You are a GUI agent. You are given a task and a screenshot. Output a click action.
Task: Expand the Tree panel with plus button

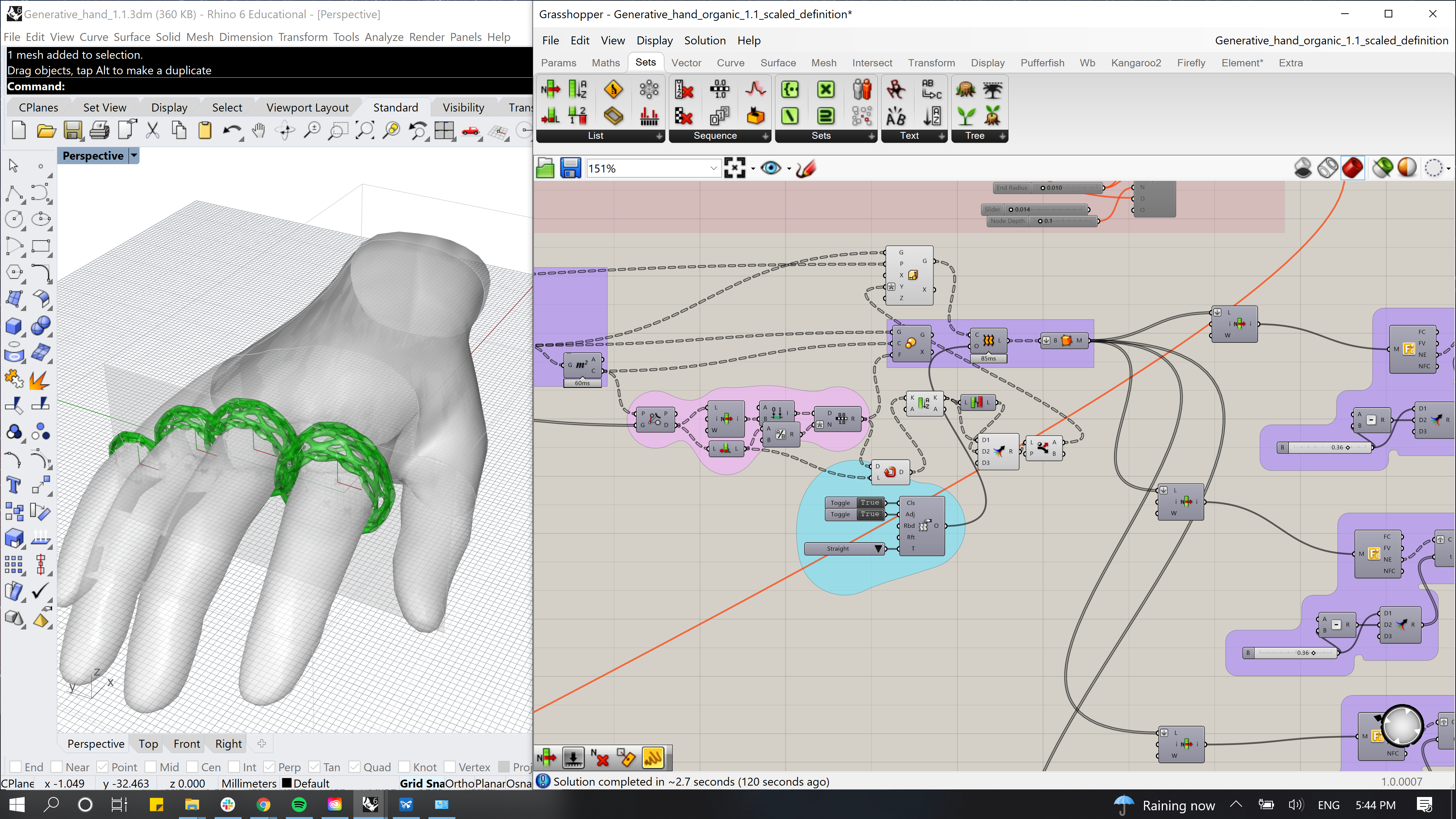[x=1002, y=136]
